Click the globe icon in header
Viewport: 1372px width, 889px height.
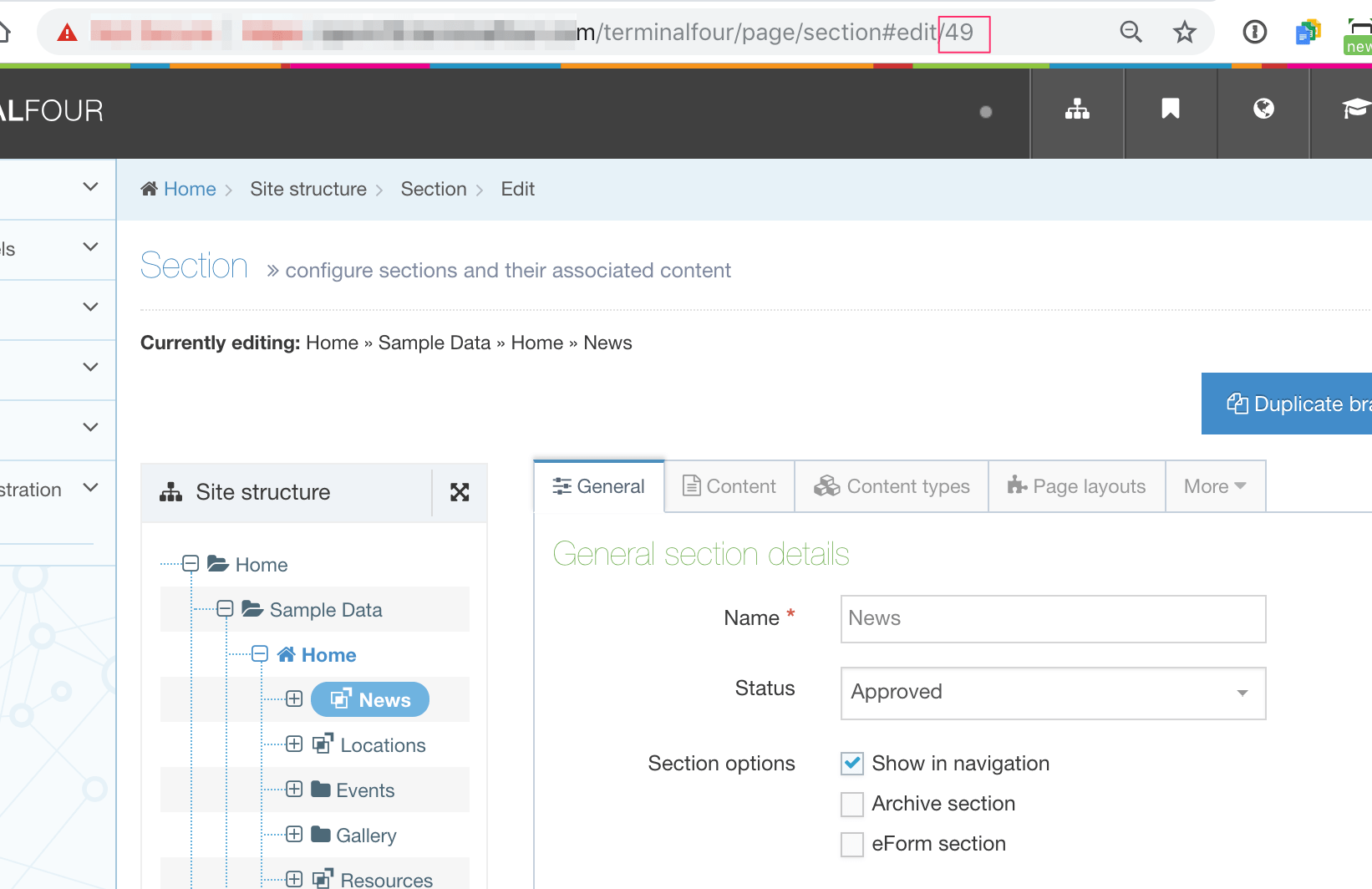(1263, 109)
